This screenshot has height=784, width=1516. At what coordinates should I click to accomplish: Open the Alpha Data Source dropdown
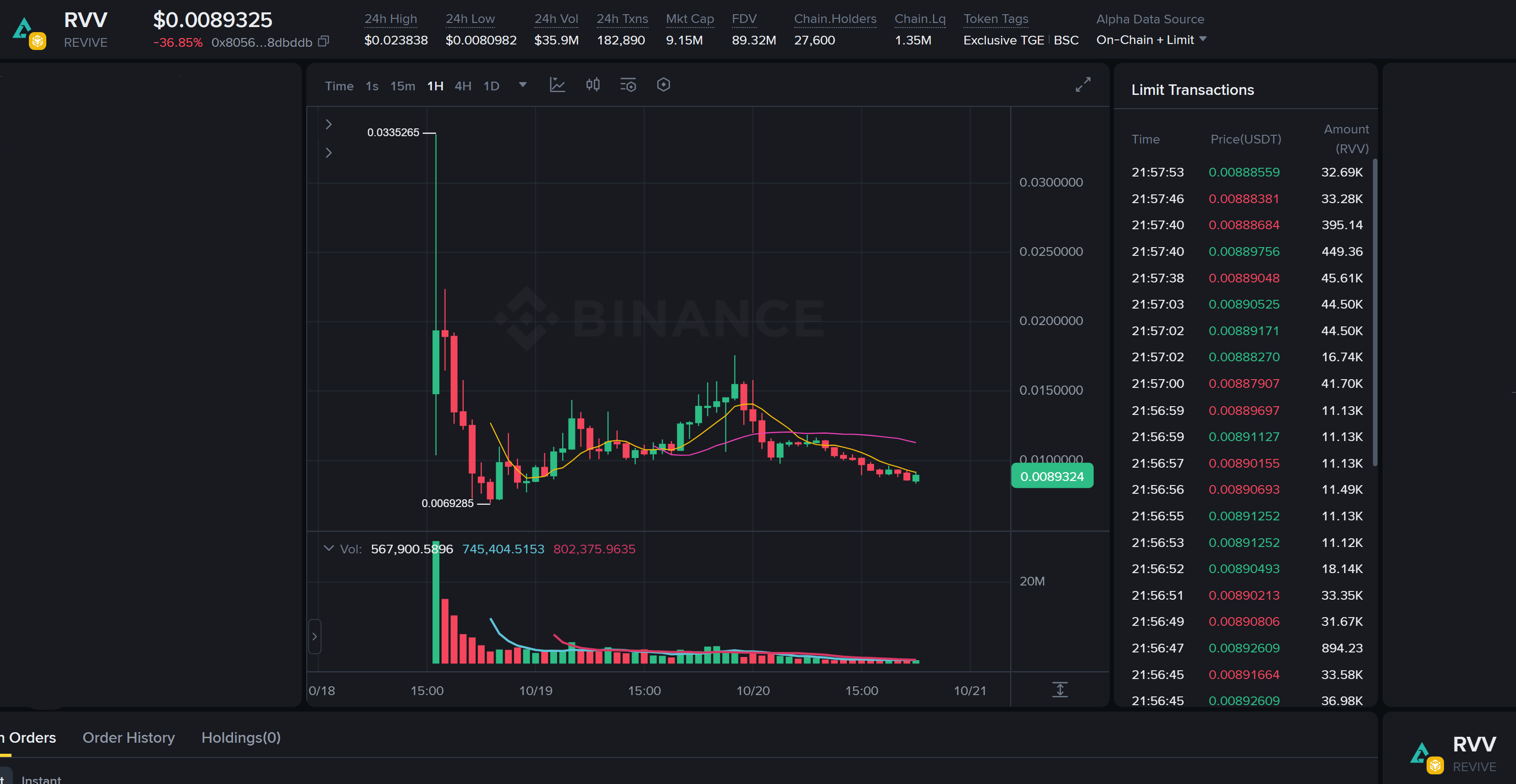(x=1151, y=40)
